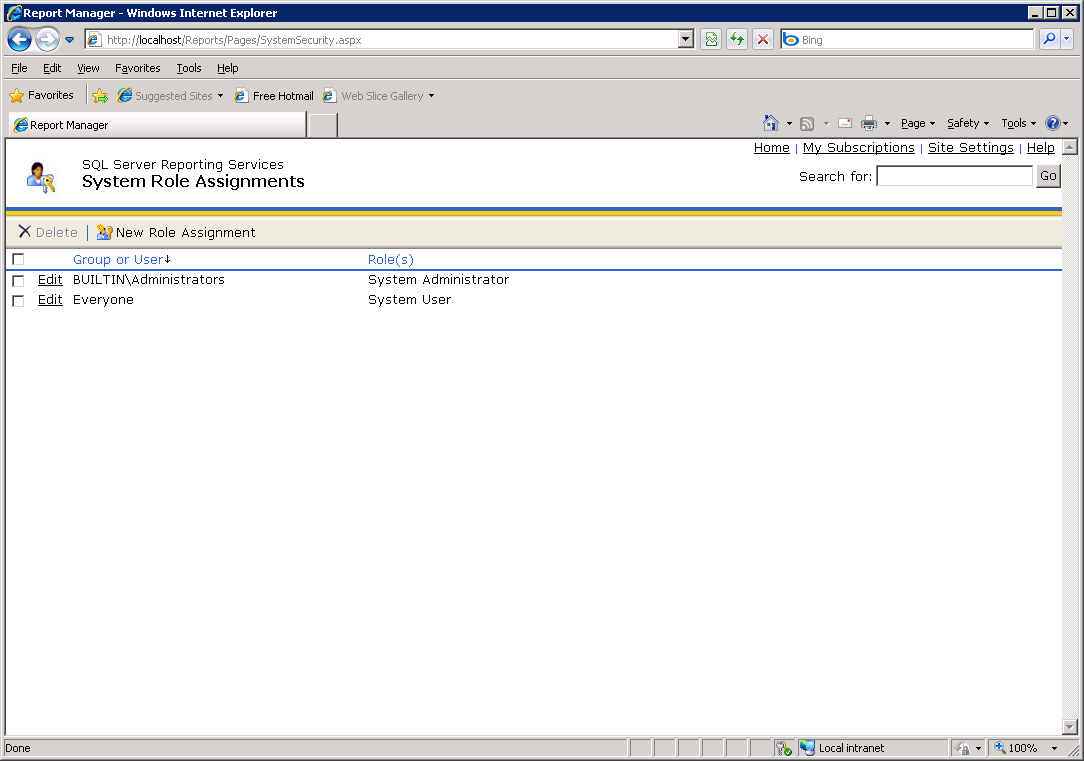Click the Delete X toolbar button
The image size is (1084, 761).
tap(48, 232)
